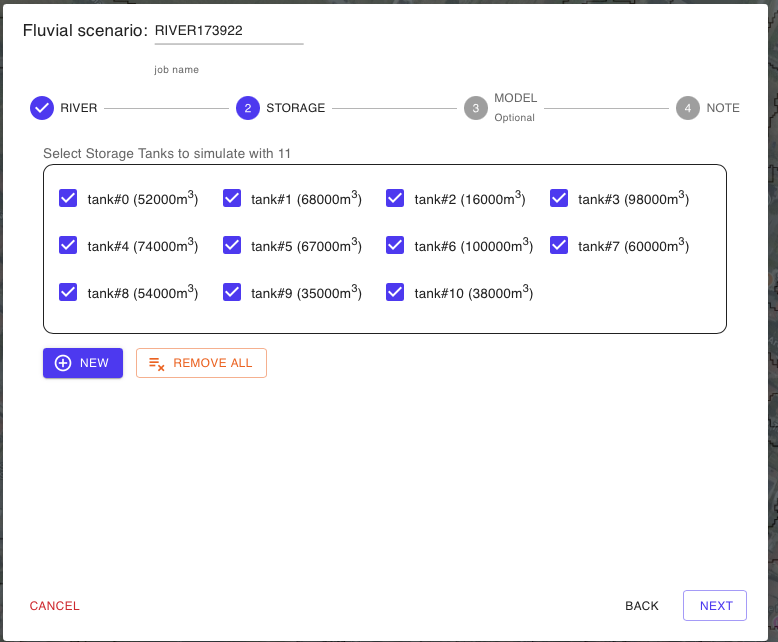Toggle tank#5 (67000m³) checkbox off

click(232, 245)
